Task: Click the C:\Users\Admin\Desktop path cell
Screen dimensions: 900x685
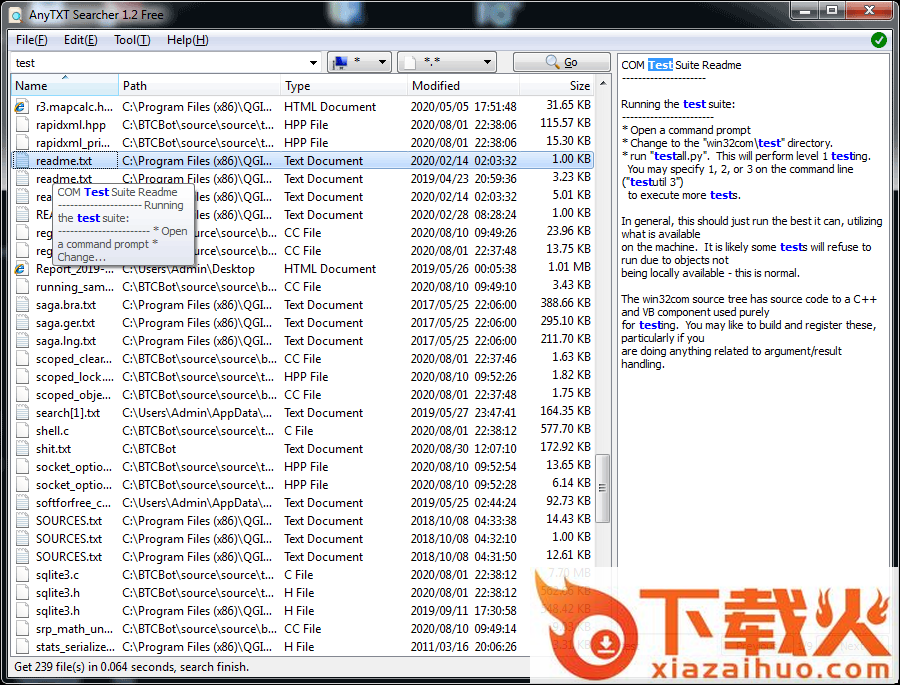Action: (188, 269)
